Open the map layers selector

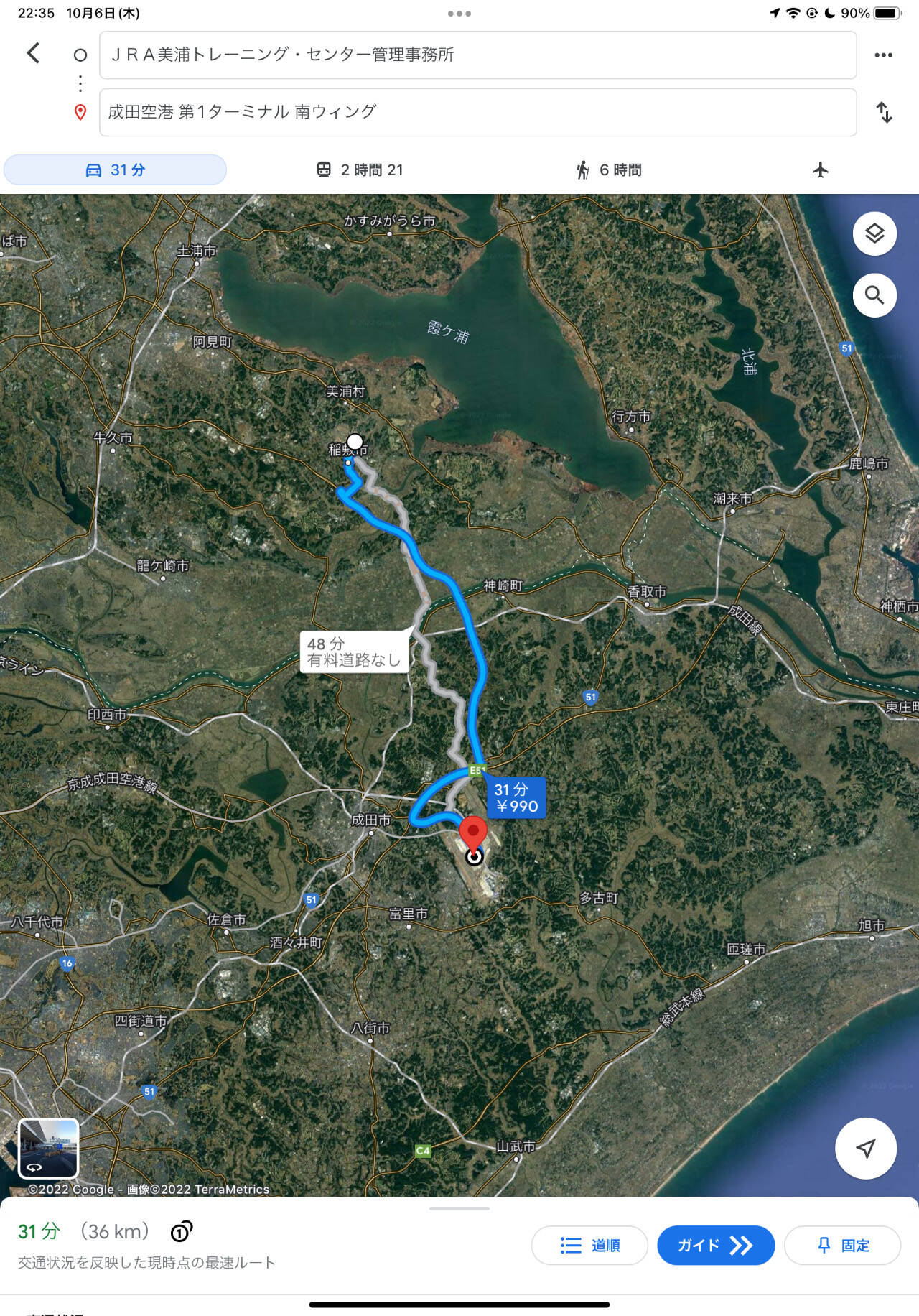tap(874, 233)
